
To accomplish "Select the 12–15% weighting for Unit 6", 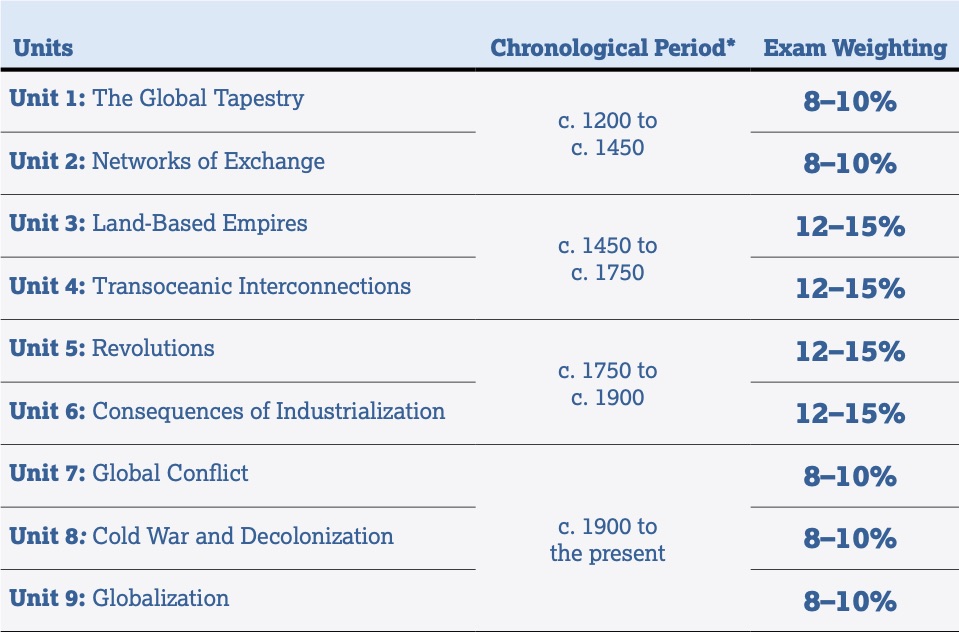I will [850, 413].
